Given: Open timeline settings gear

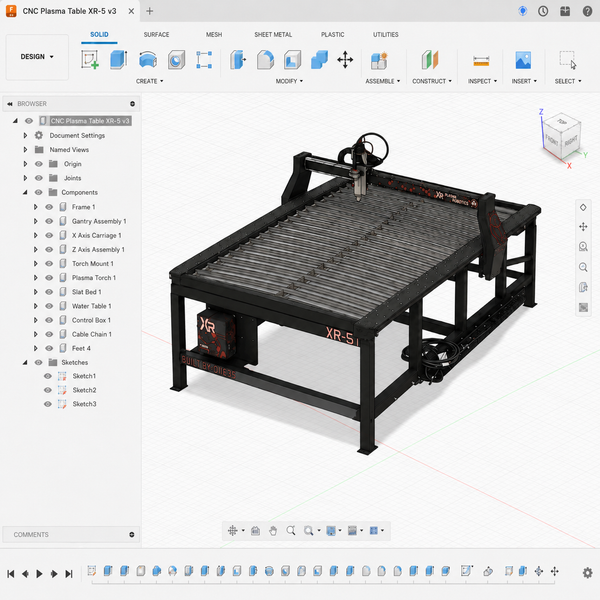Looking at the screenshot, I should pos(588,573).
